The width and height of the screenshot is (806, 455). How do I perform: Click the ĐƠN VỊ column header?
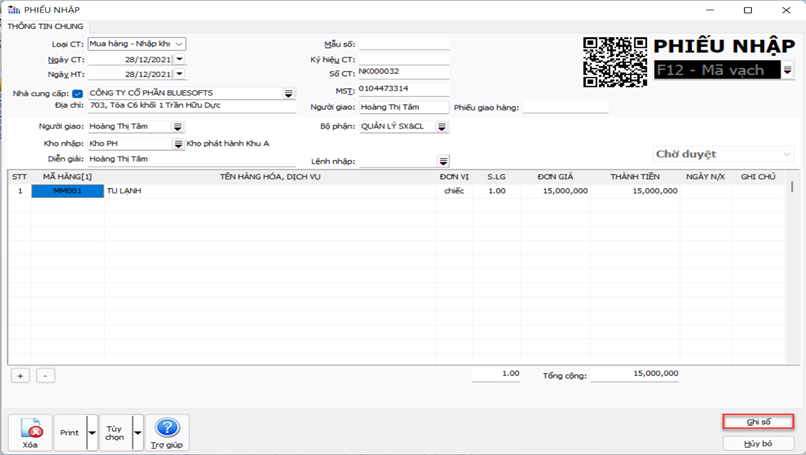coord(454,177)
